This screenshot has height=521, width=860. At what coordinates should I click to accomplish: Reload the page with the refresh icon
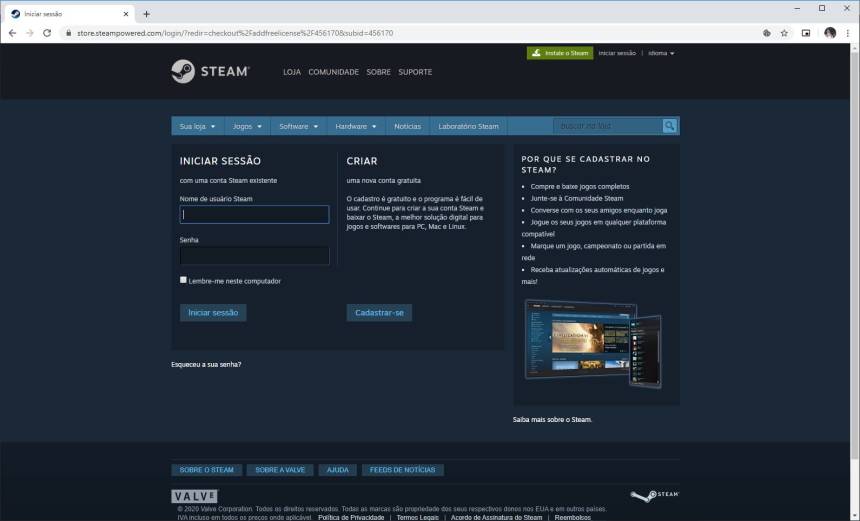[x=47, y=33]
